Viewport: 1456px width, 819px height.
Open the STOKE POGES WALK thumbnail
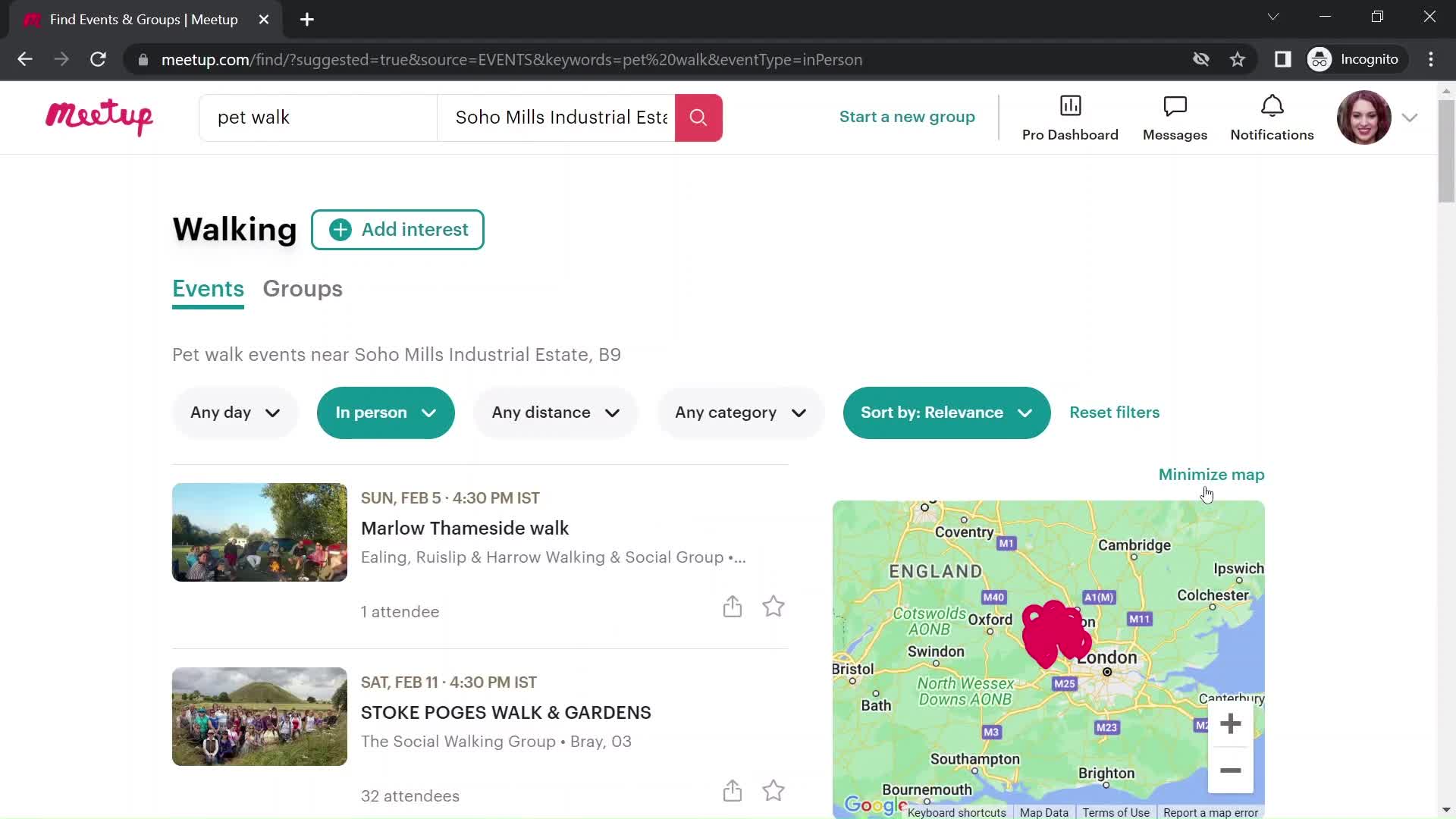coord(259,717)
